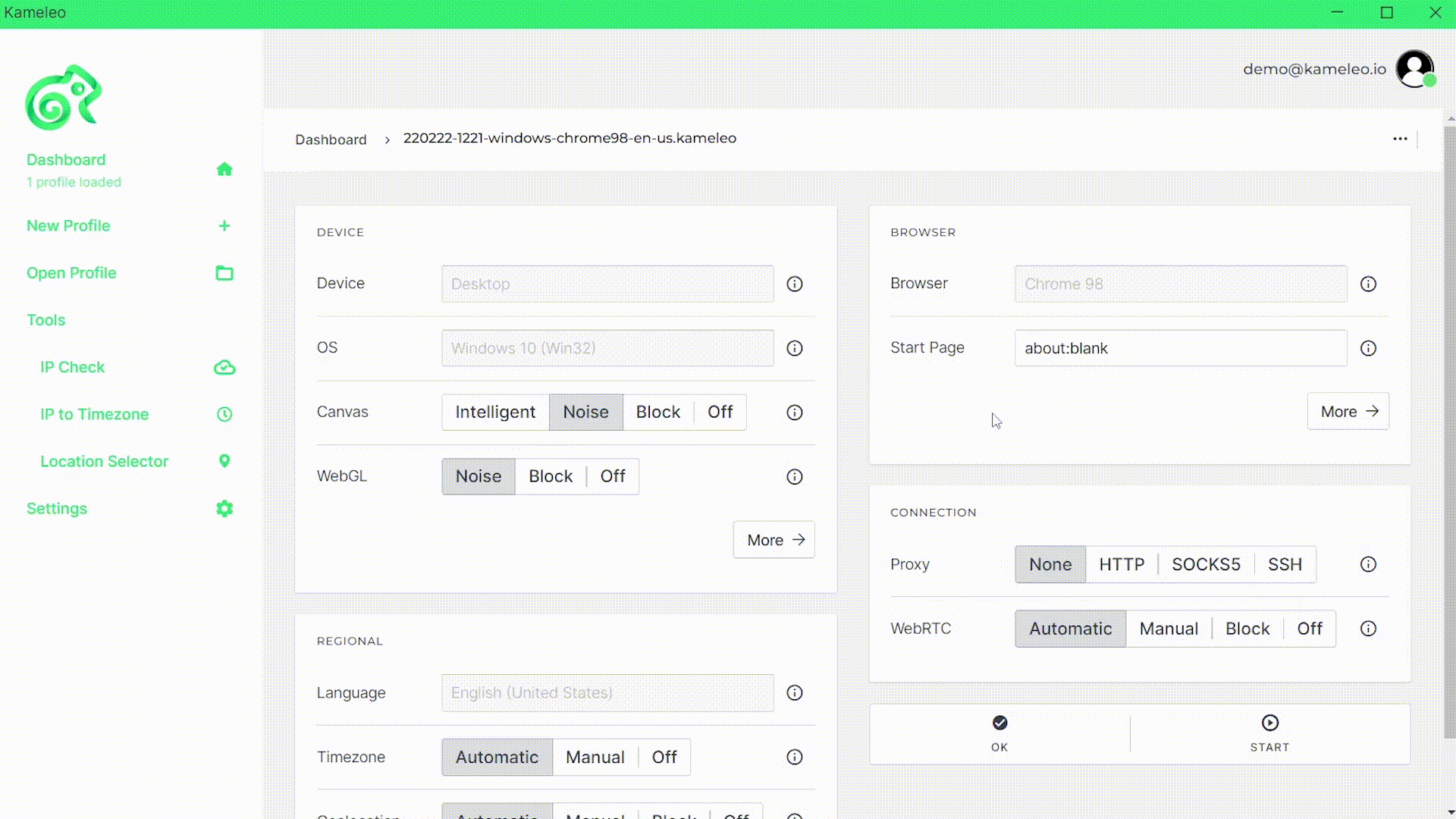Set Canvas to Noise

click(x=585, y=412)
